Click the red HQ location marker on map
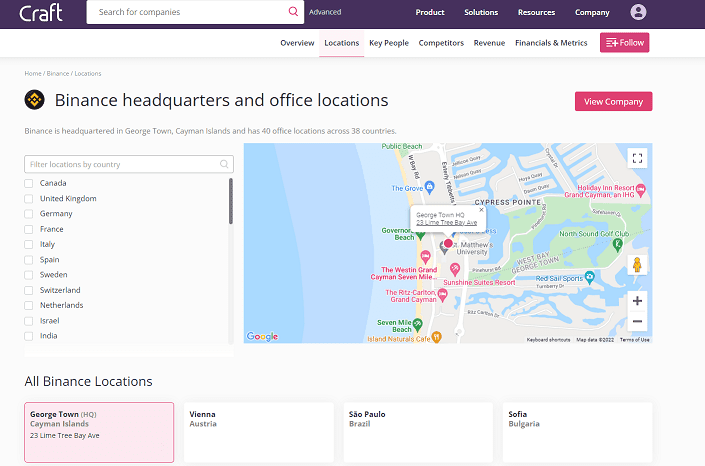This screenshot has width=705, height=466. pyautogui.click(x=448, y=243)
